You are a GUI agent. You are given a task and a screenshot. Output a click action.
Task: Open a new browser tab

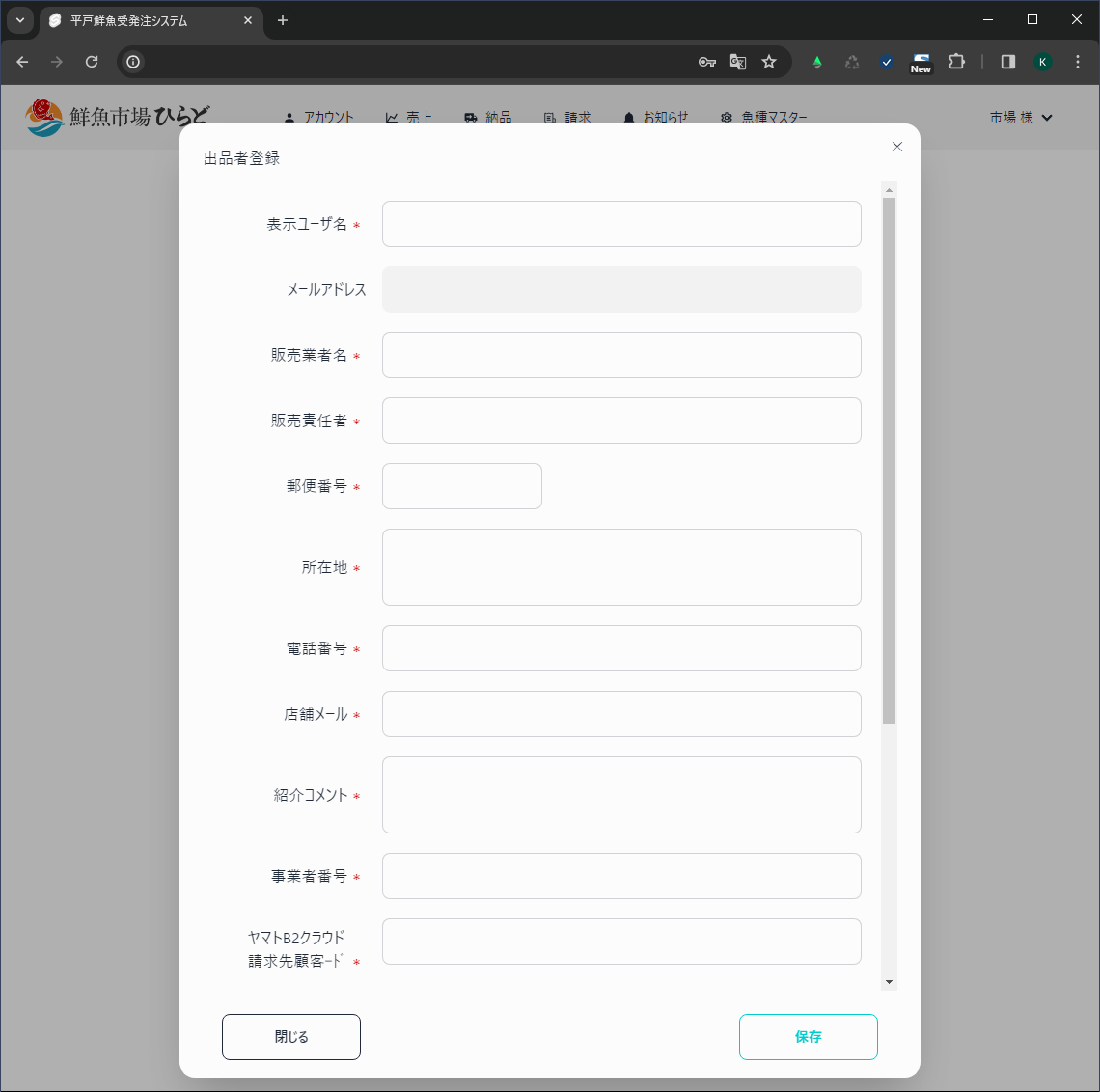point(283,20)
